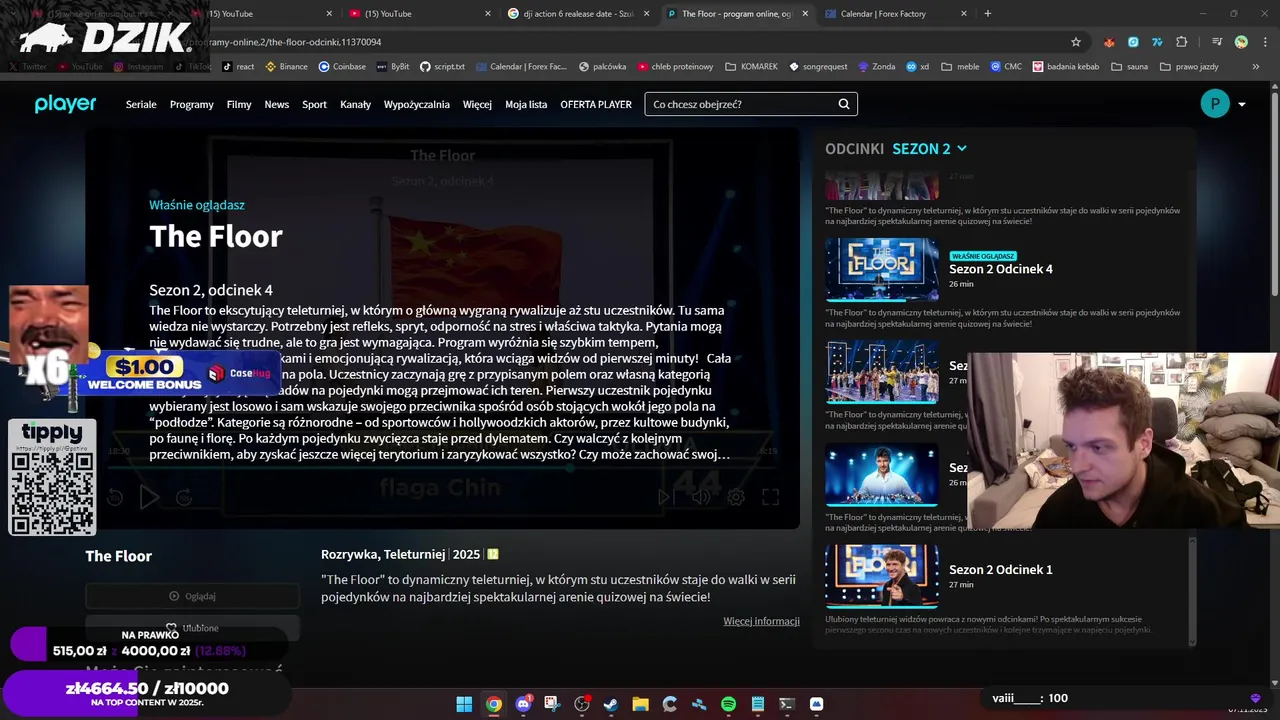Open a new browser tab
Screen dimensions: 1280x720
point(988,14)
